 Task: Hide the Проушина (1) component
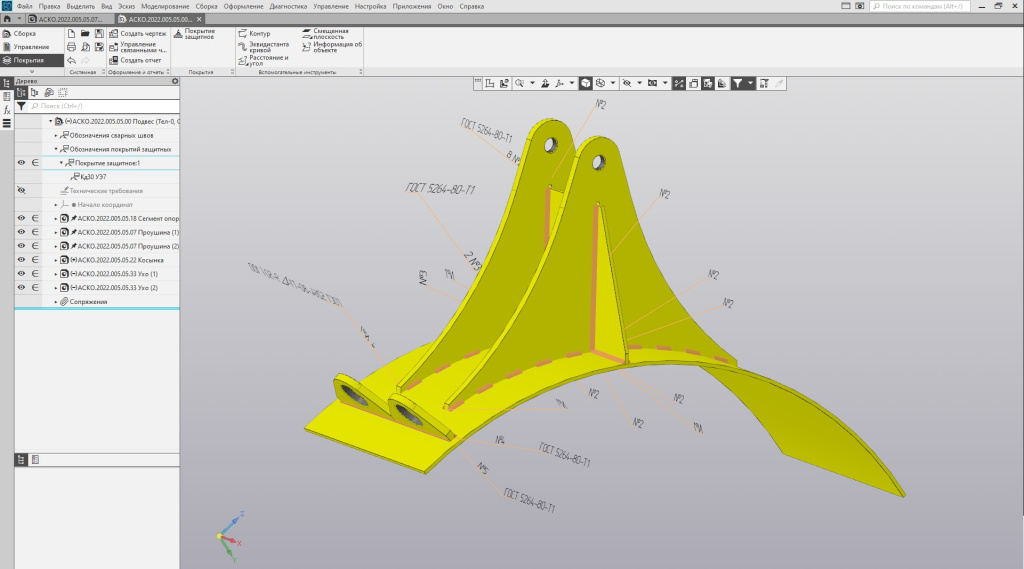(x=22, y=232)
